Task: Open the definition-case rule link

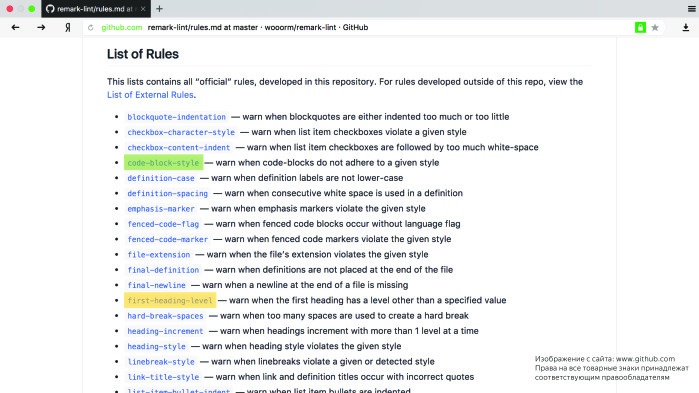Action: (161, 178)
